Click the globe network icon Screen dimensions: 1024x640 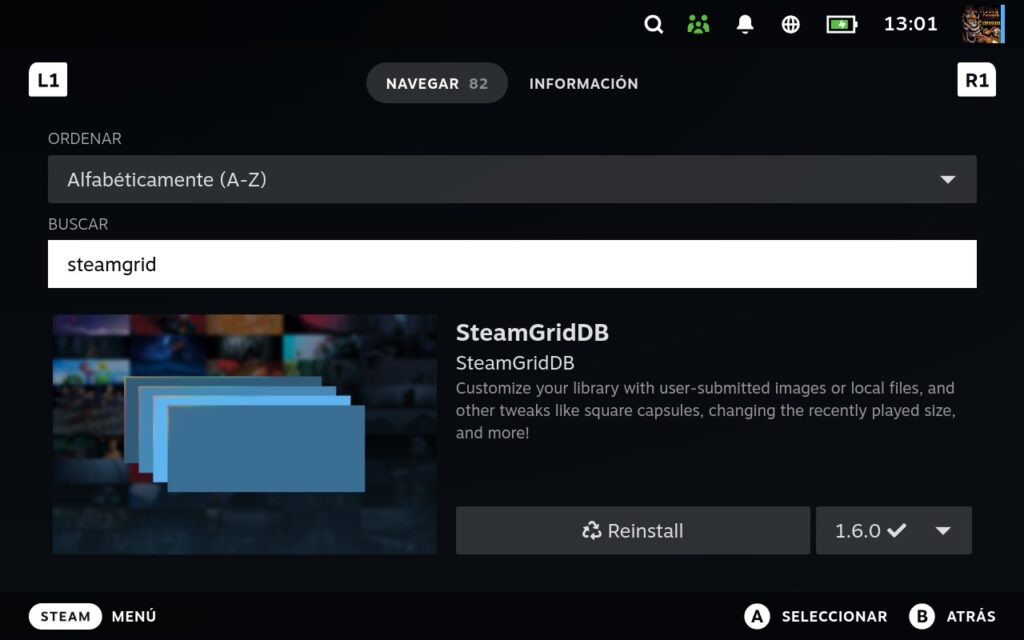click(791, 25)
